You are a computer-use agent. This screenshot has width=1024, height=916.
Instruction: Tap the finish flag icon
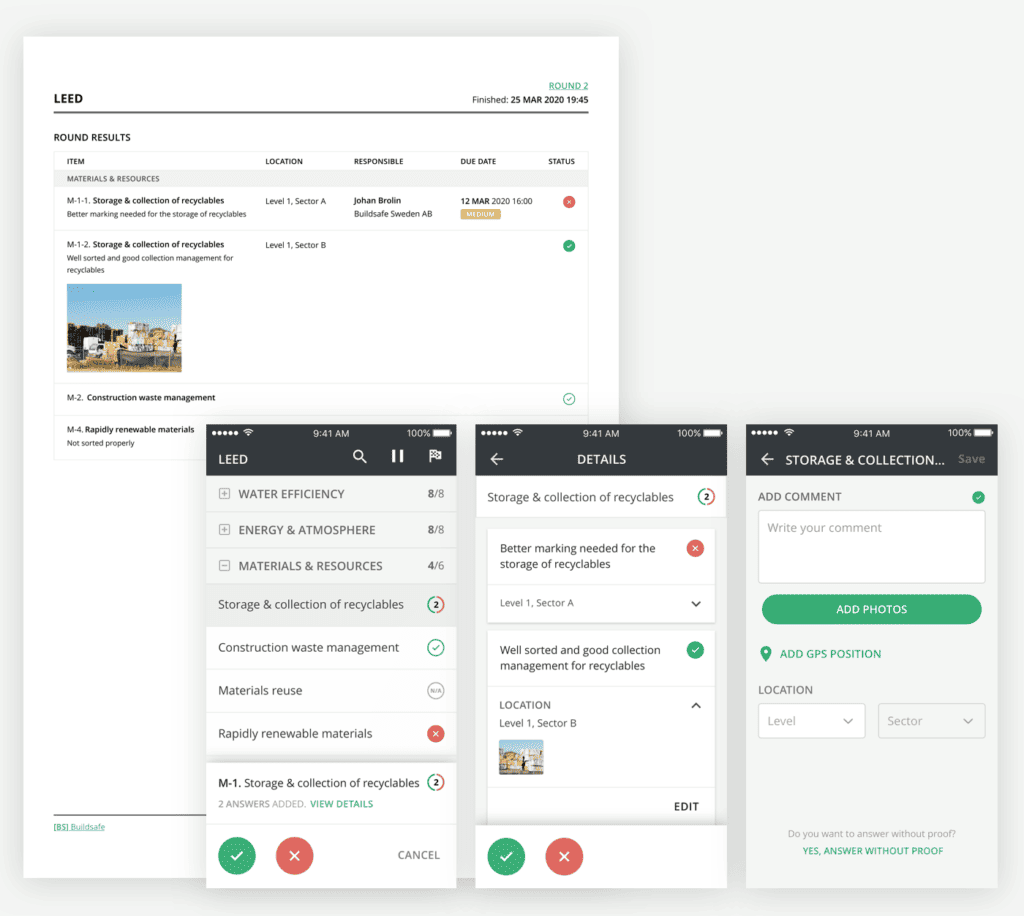[x=435, y=457]
